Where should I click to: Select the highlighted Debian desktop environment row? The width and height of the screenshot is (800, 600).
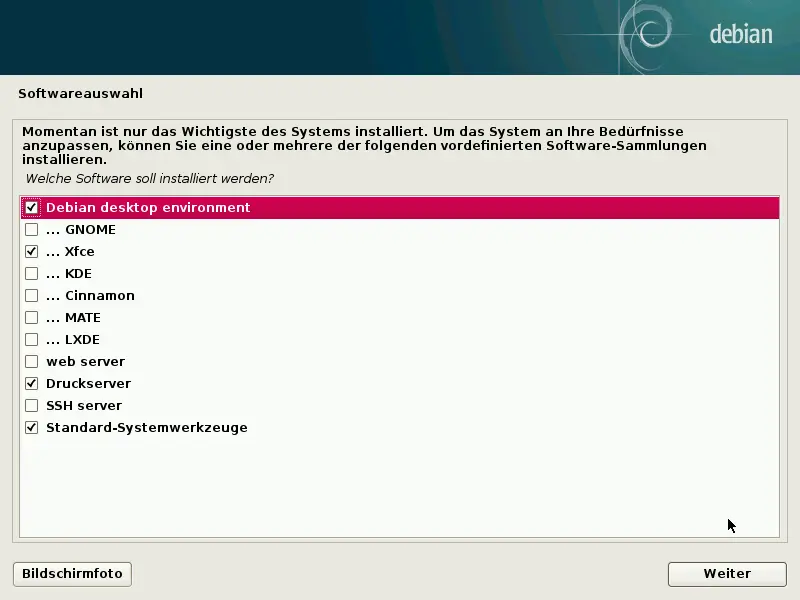pyautogui.click(x=150, y=207)
